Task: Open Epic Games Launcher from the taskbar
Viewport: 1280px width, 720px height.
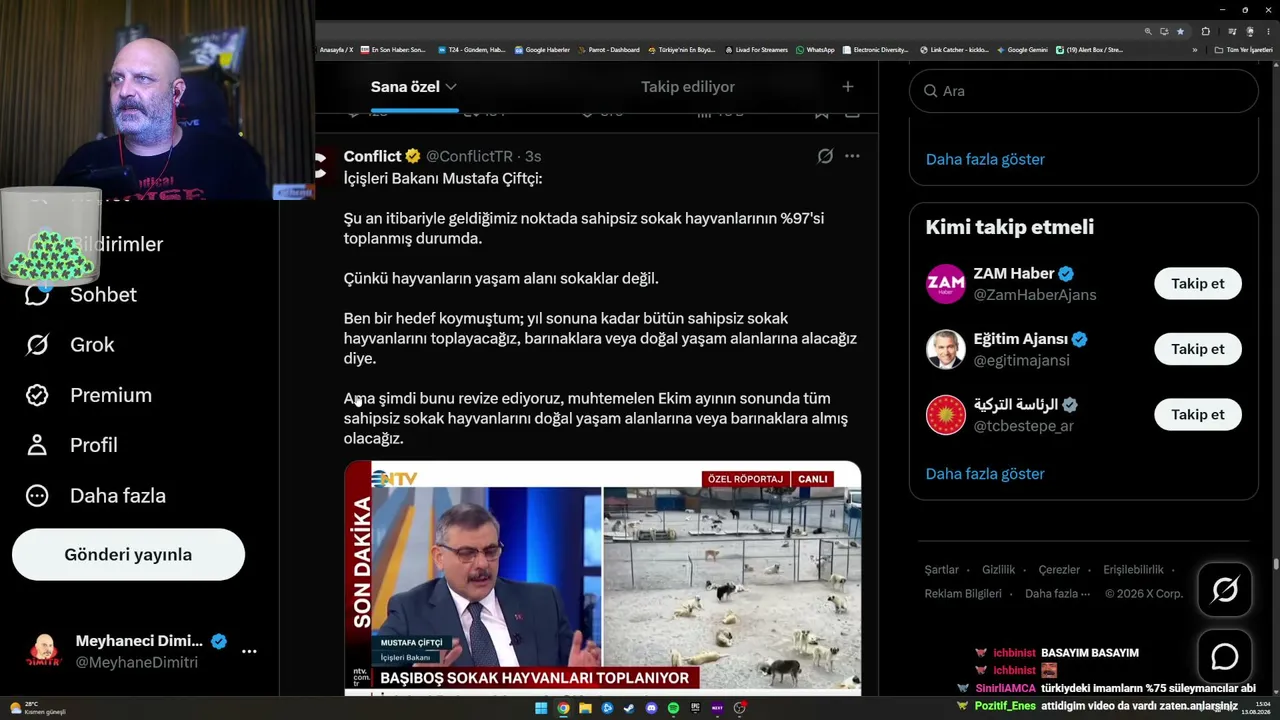Action: click(695, 708)
